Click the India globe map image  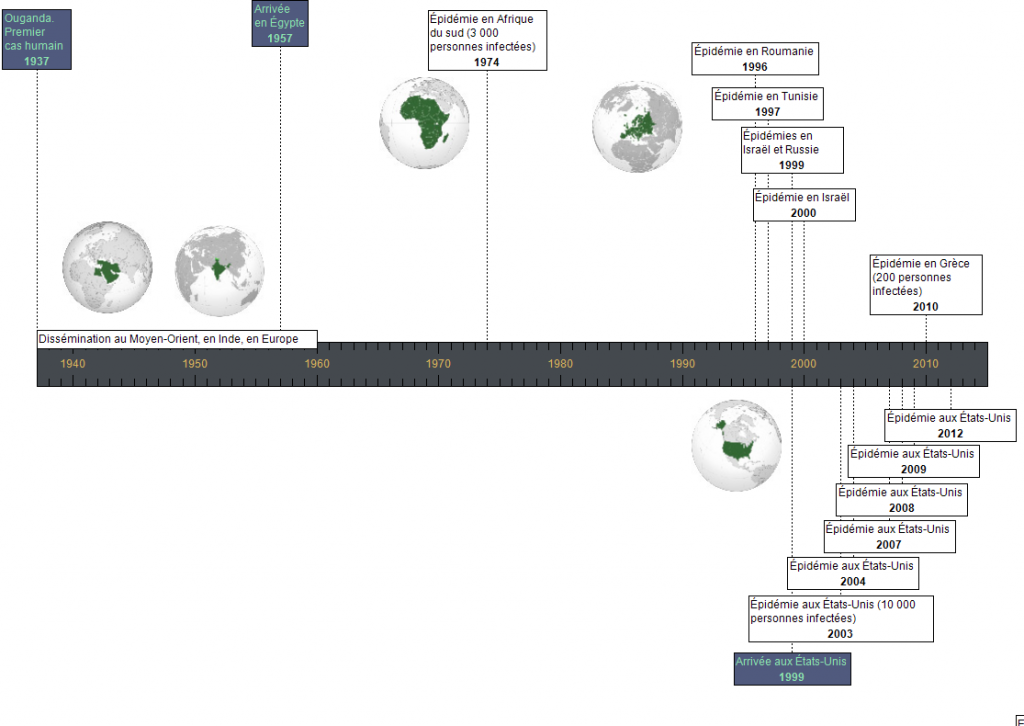pos(220,271)
